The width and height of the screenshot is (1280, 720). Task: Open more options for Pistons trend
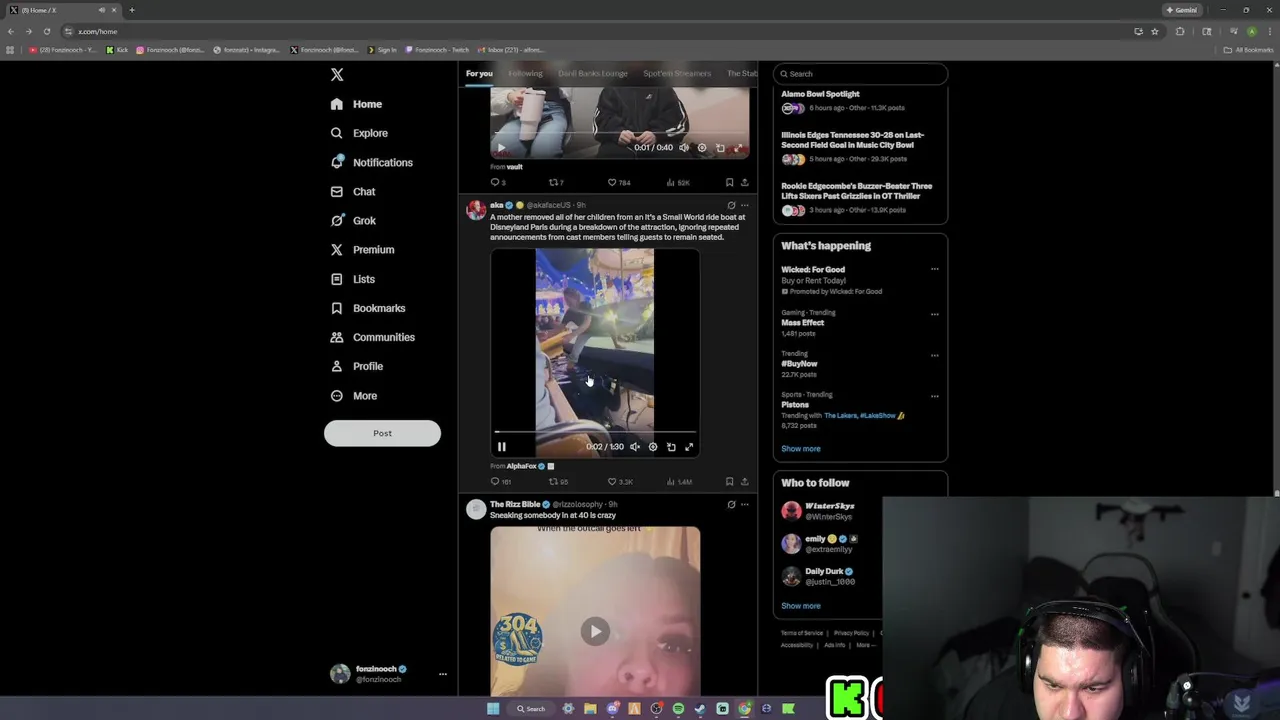[x=935, y=396]
